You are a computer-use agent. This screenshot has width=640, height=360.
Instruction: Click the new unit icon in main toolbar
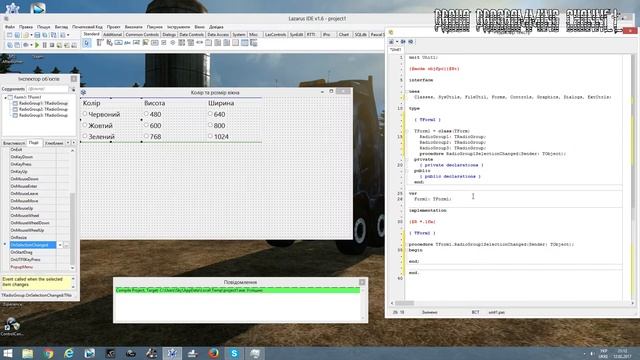pos(9,35)
